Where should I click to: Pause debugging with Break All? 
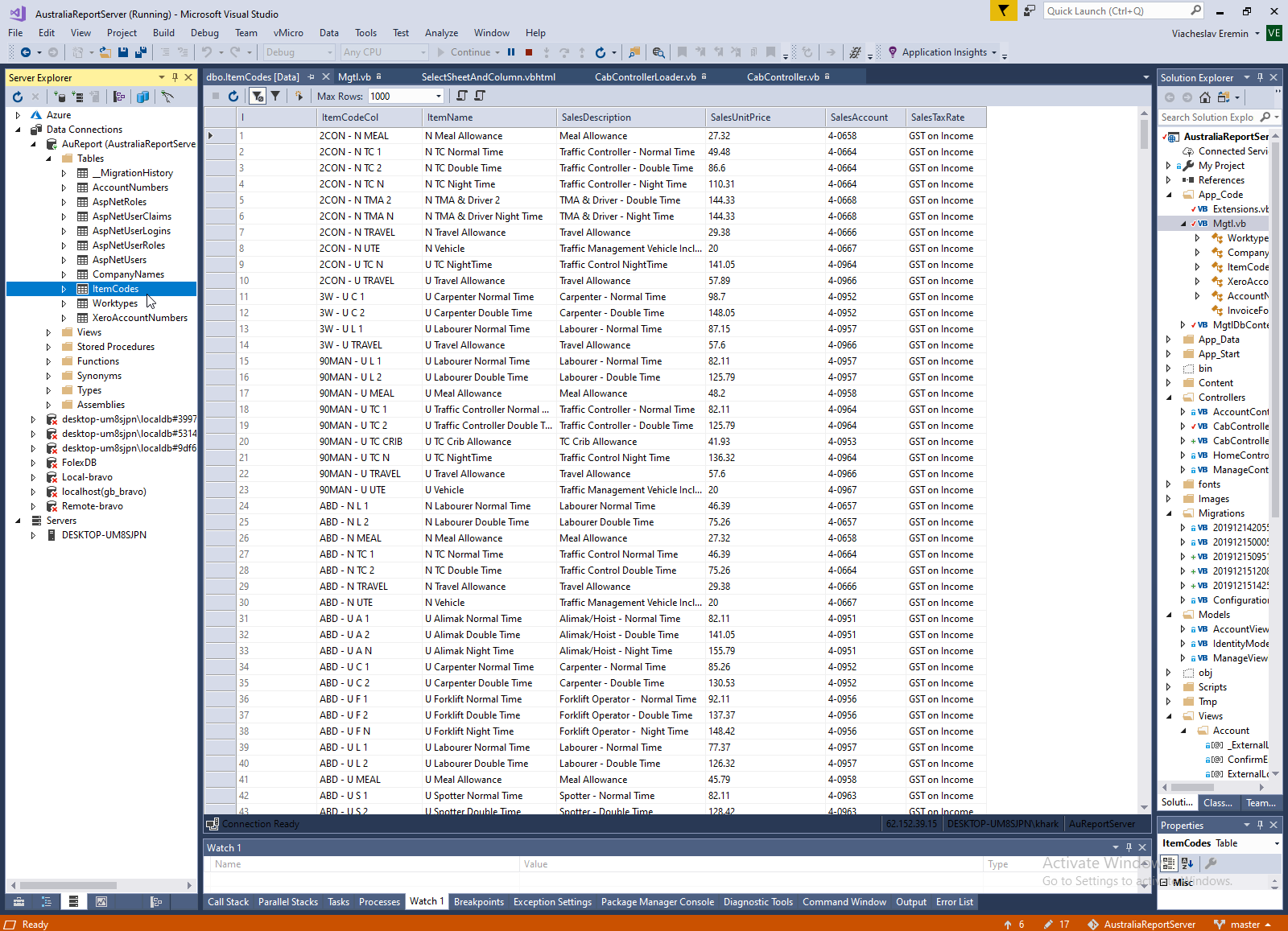tap(511, 52)
